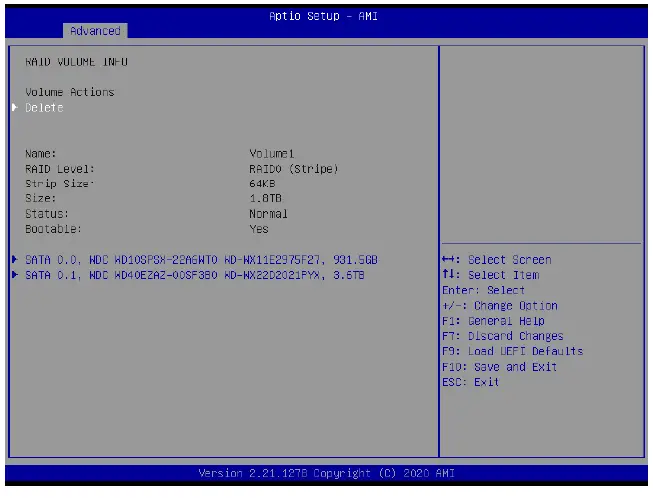Expand arrow beside SATA 0.1 drive

(x=15, y=275)
